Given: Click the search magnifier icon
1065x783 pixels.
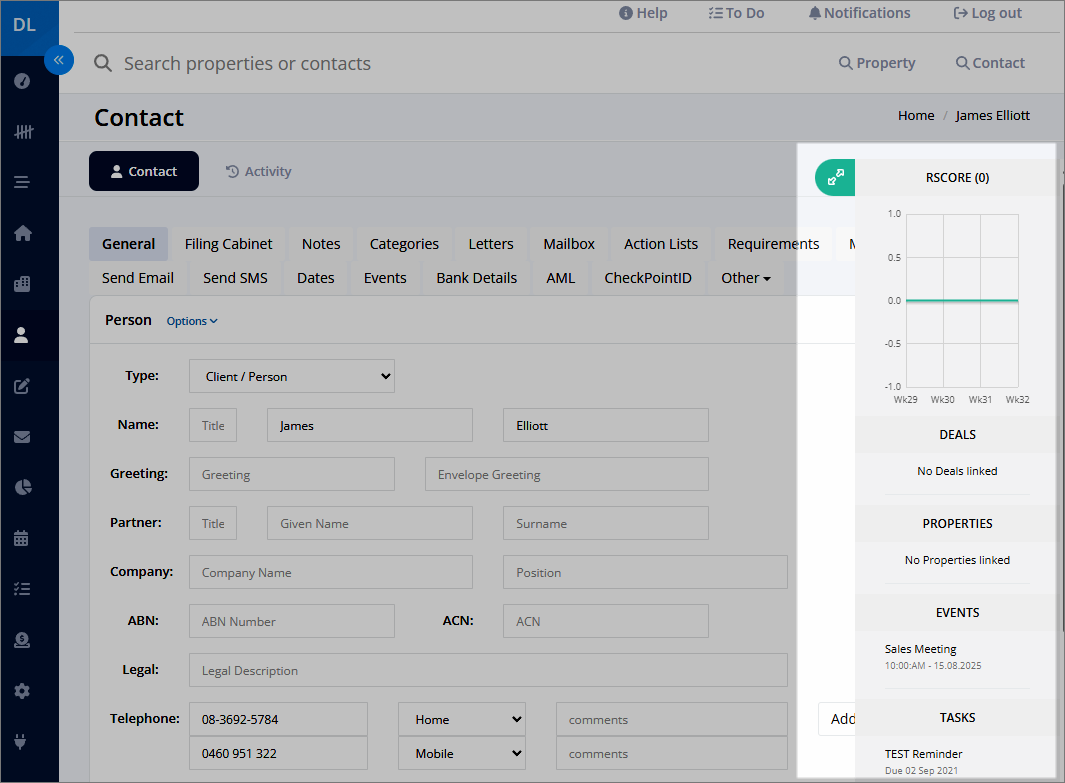Looking at the screenshot, I should pyautogui.click(x=103, y=63).
